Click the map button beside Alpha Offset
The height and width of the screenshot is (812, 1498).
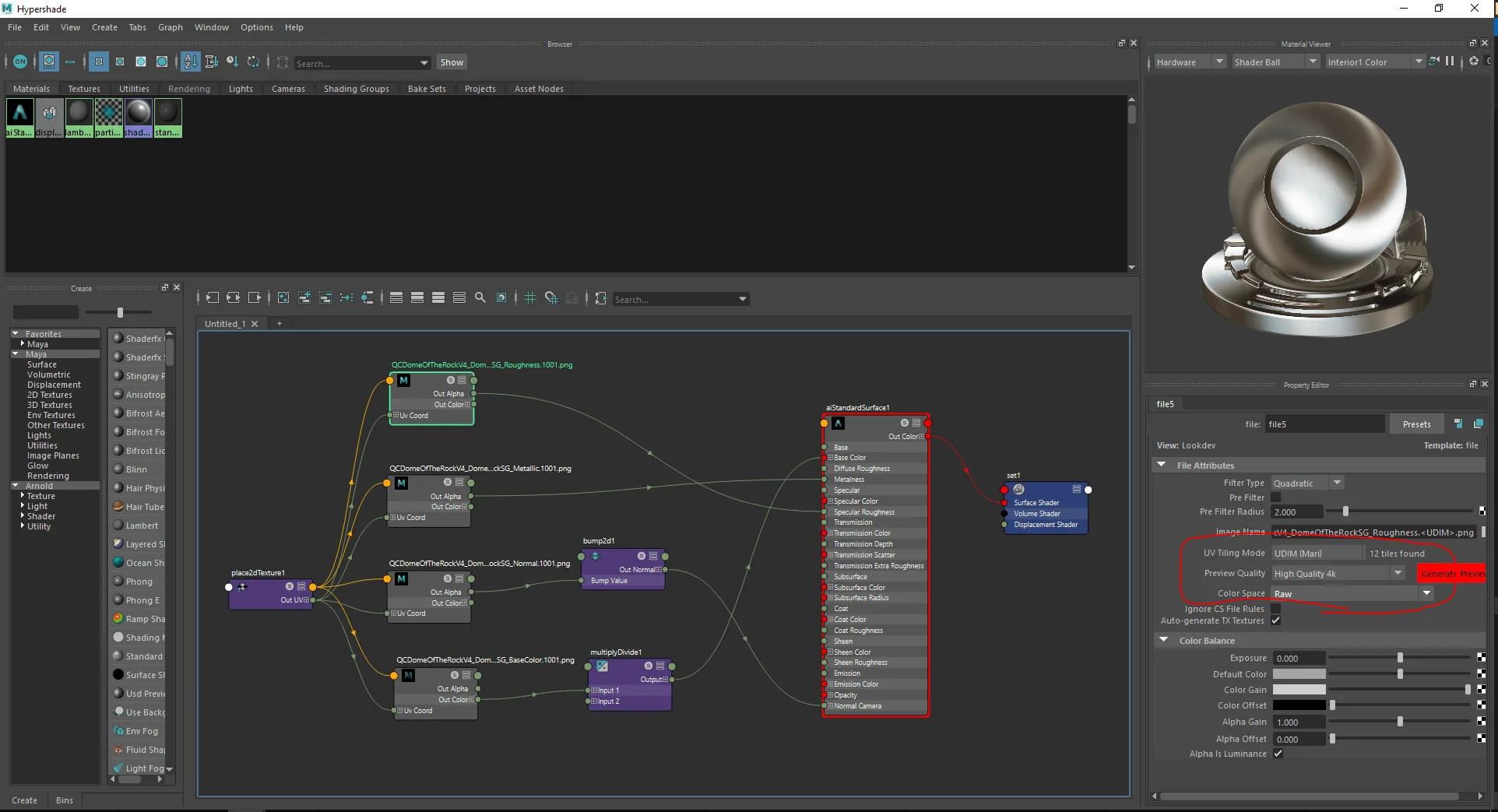pyautogui.click(x=1481, y=739)
